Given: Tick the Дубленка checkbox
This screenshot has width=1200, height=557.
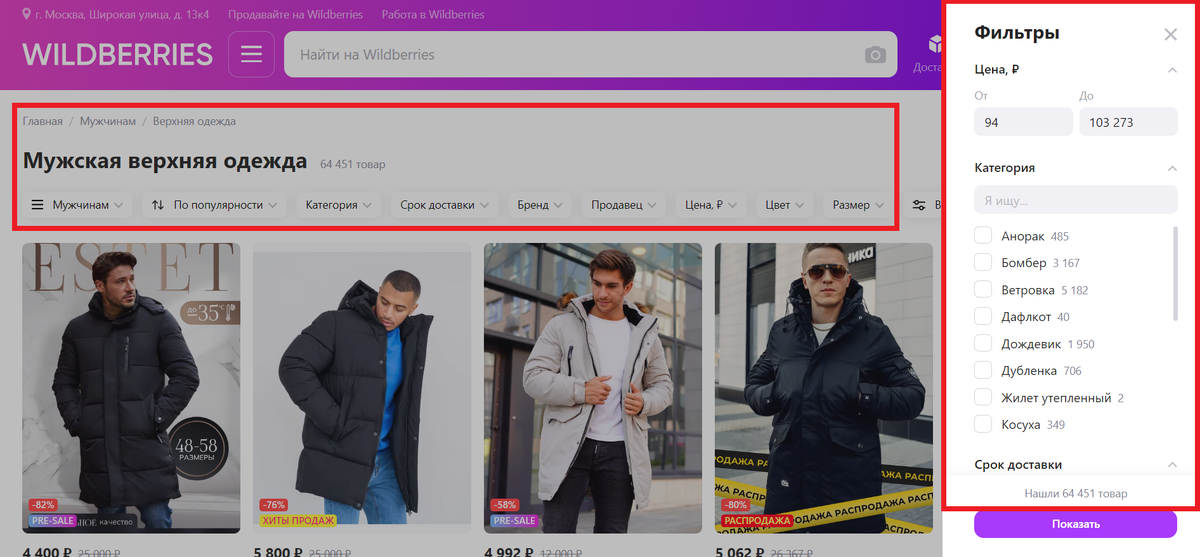Looking at the screenshot, I should pyautogui.click(x=983, y=371).
